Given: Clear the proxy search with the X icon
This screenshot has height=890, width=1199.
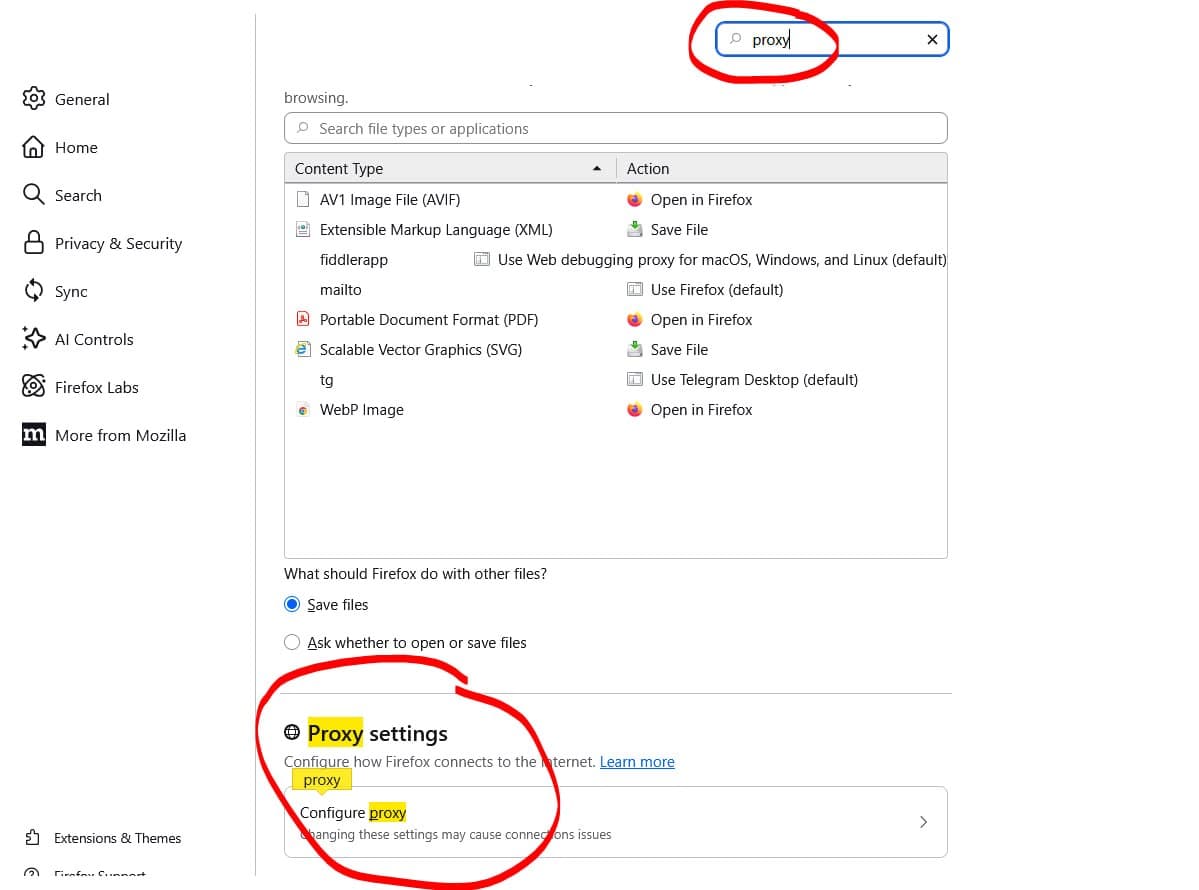Looking at the screenshot, I should tap(932, 39).
